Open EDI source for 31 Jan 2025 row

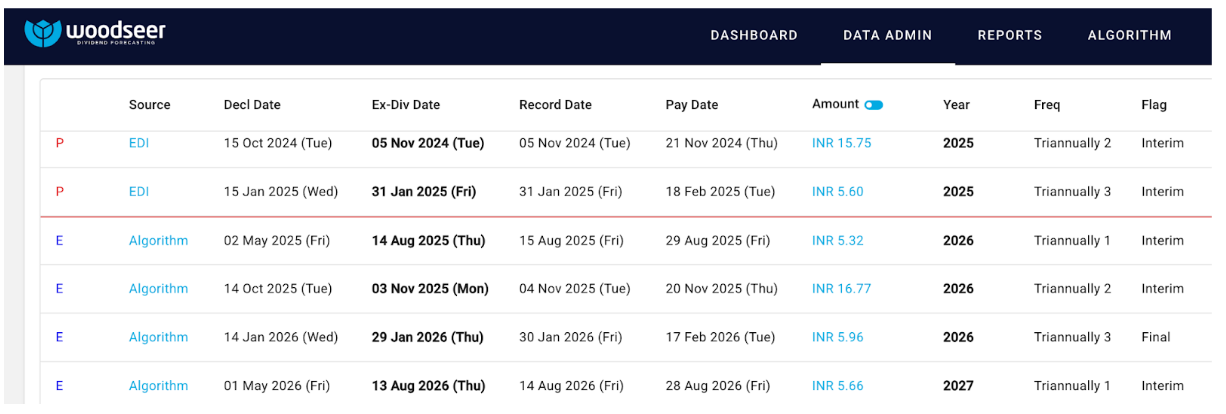139,192
